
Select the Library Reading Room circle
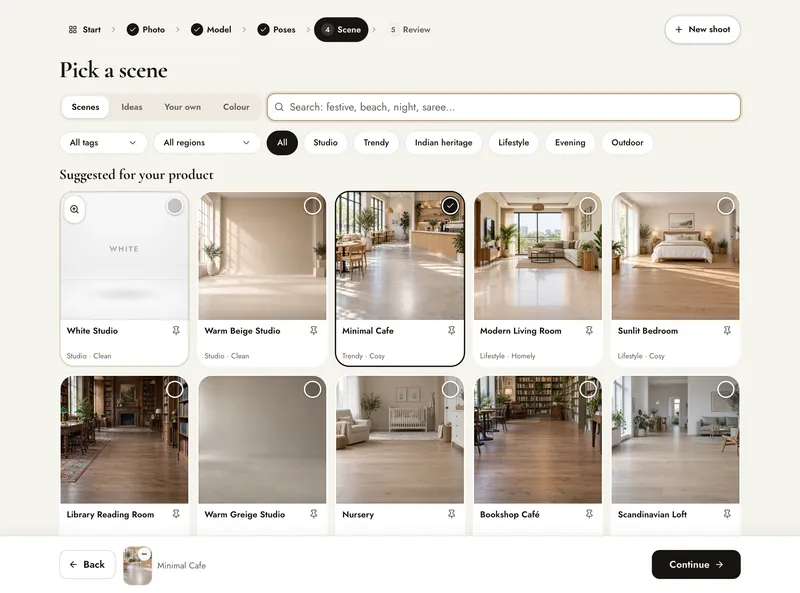174,389
